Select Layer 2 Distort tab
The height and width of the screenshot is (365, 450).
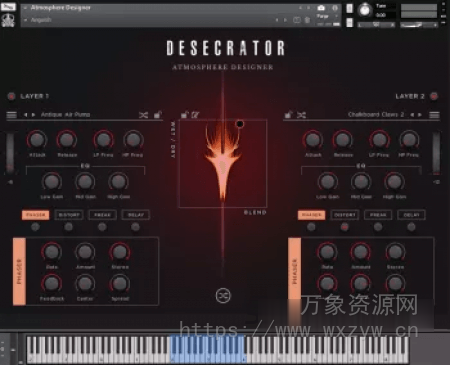point(345,215)
